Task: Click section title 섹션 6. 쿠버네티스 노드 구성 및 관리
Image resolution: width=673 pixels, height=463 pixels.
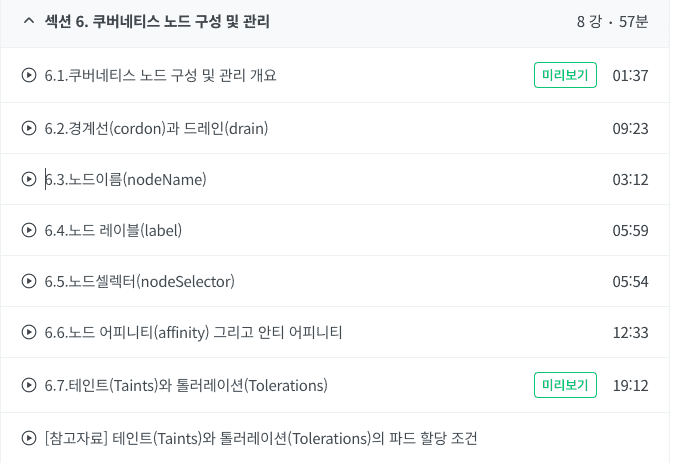Action: pyautogui.click(x=157, y=21)
